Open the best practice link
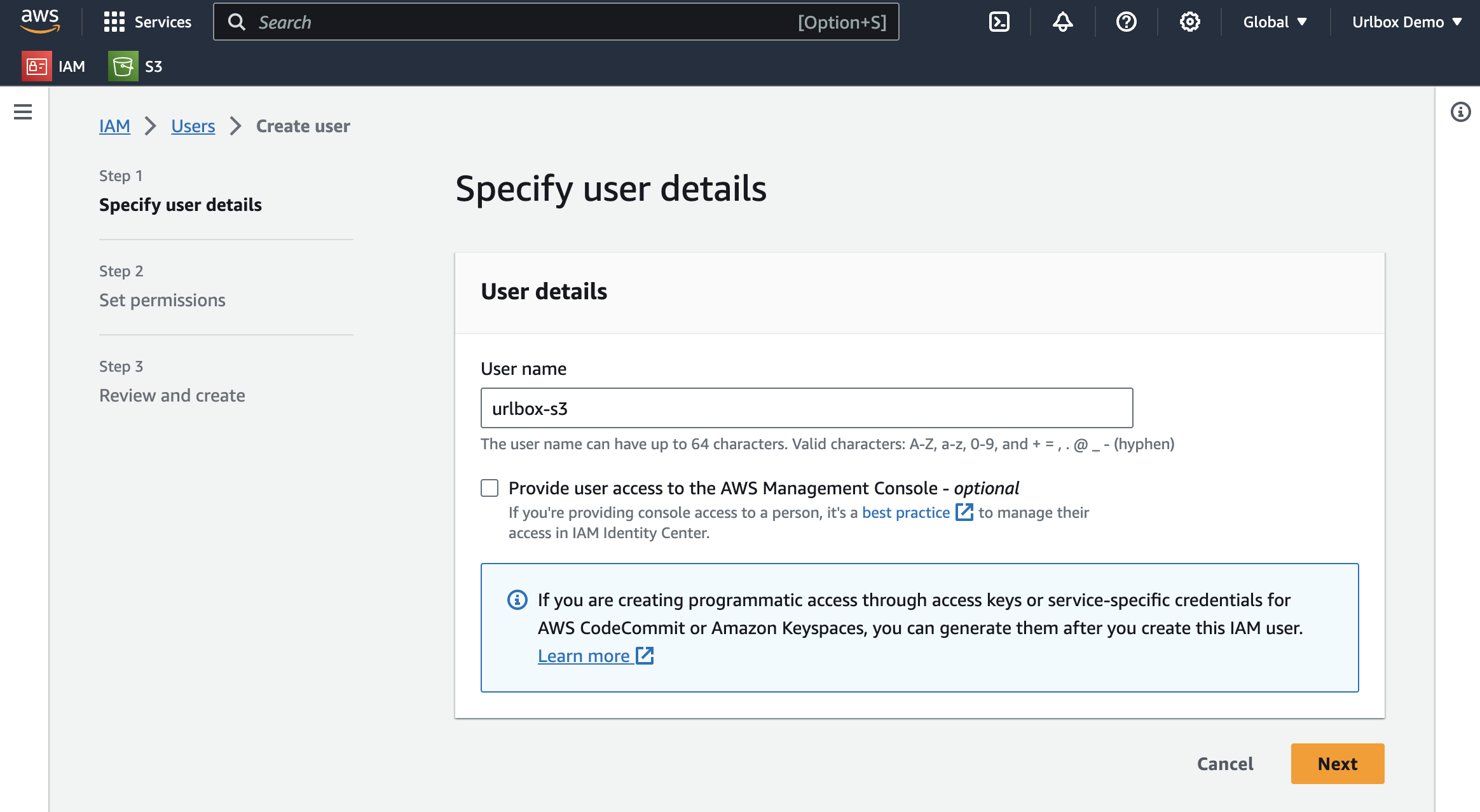The width and height of the screenshot is (1480, 812). point(906,512)
